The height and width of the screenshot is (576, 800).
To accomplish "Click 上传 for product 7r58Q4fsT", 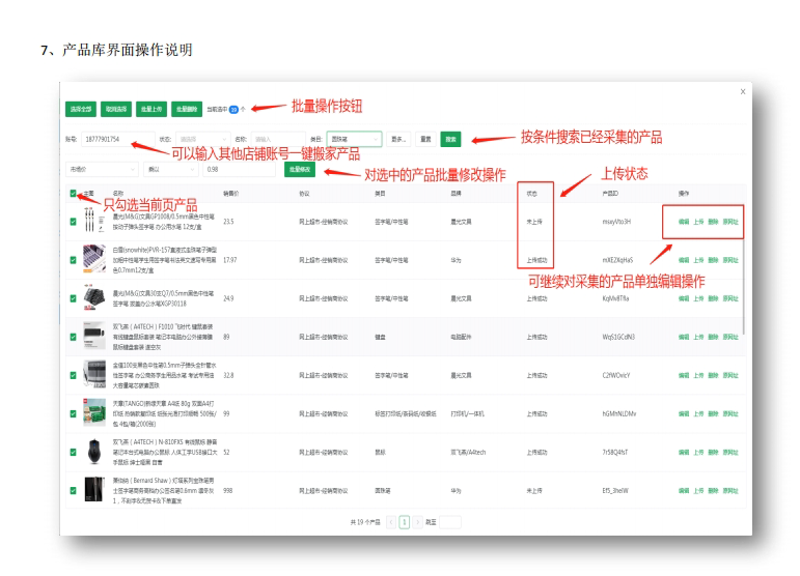I will point(698,452).
